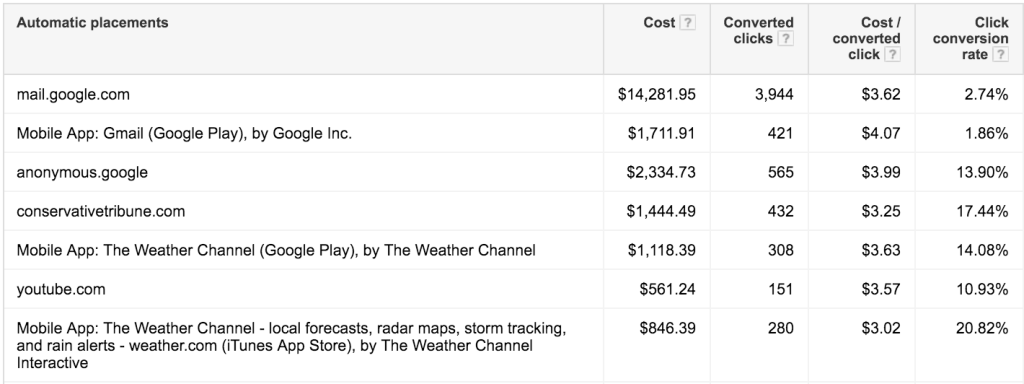The width and height of the screenshot is (1024, 384).
Task: Click the 14.08% conversion rate
Action: 982,250
